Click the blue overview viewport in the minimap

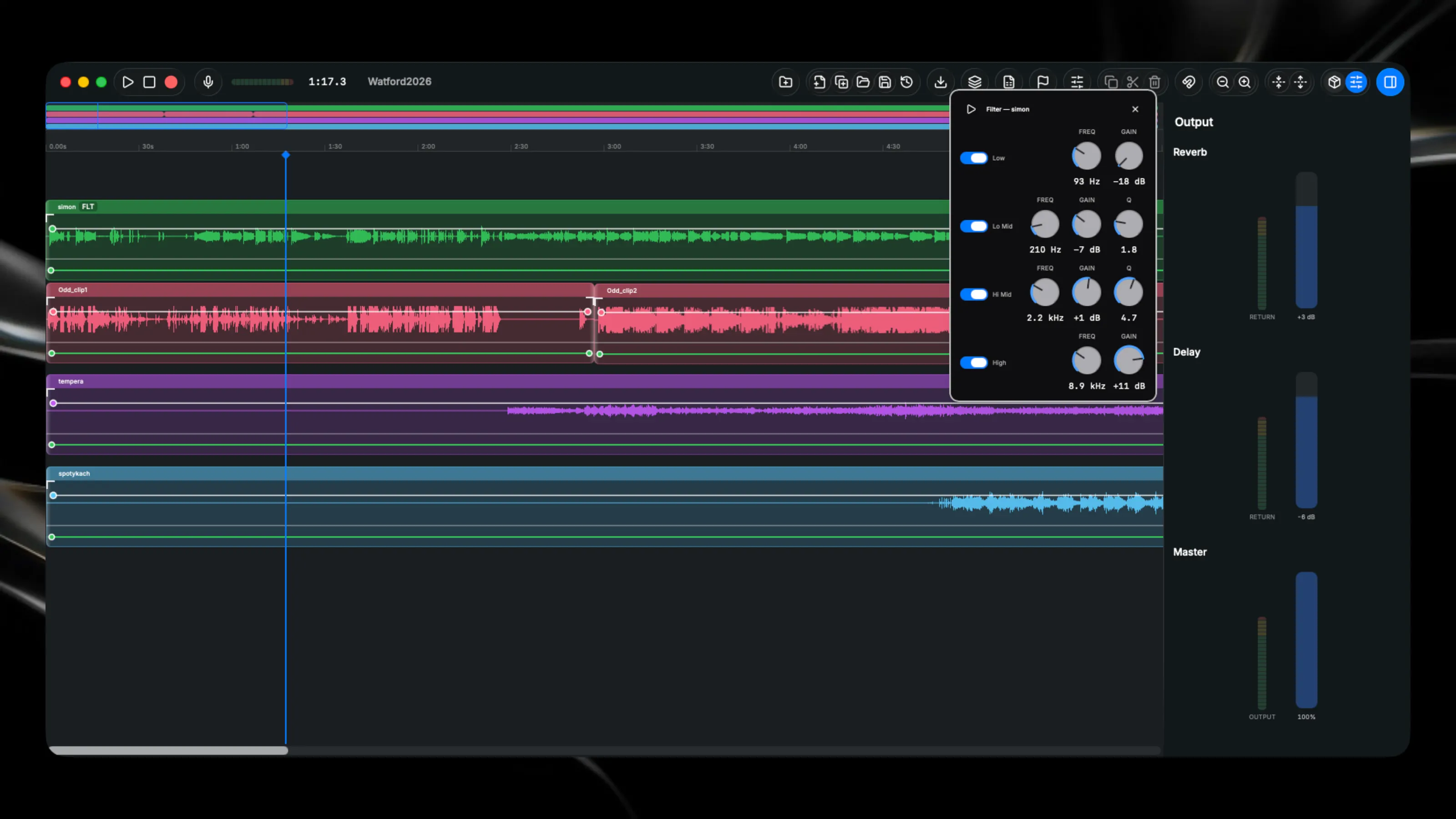click(166, 116)
